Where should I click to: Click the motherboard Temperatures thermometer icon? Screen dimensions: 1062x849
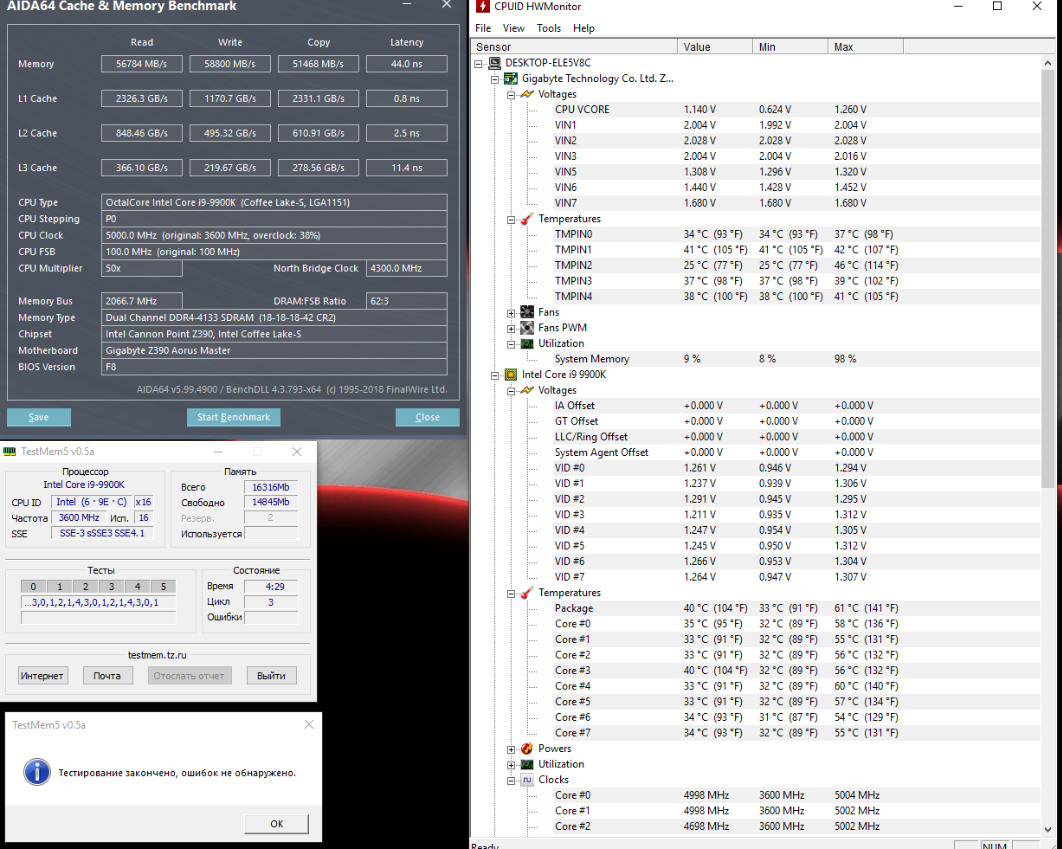pyautogui.click(x=527, y=219)
